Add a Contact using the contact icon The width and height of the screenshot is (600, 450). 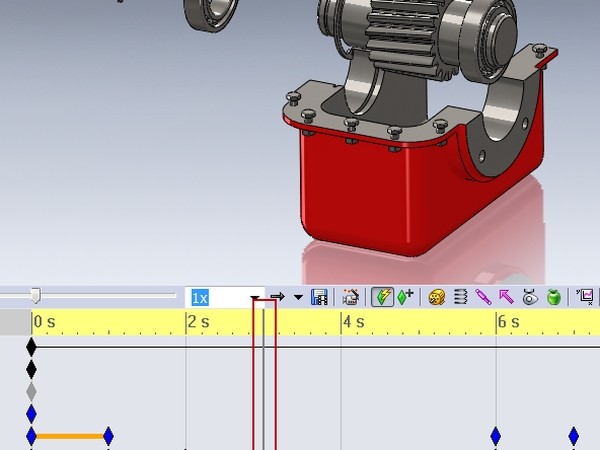pyautogui.click(x=530, y=297)
